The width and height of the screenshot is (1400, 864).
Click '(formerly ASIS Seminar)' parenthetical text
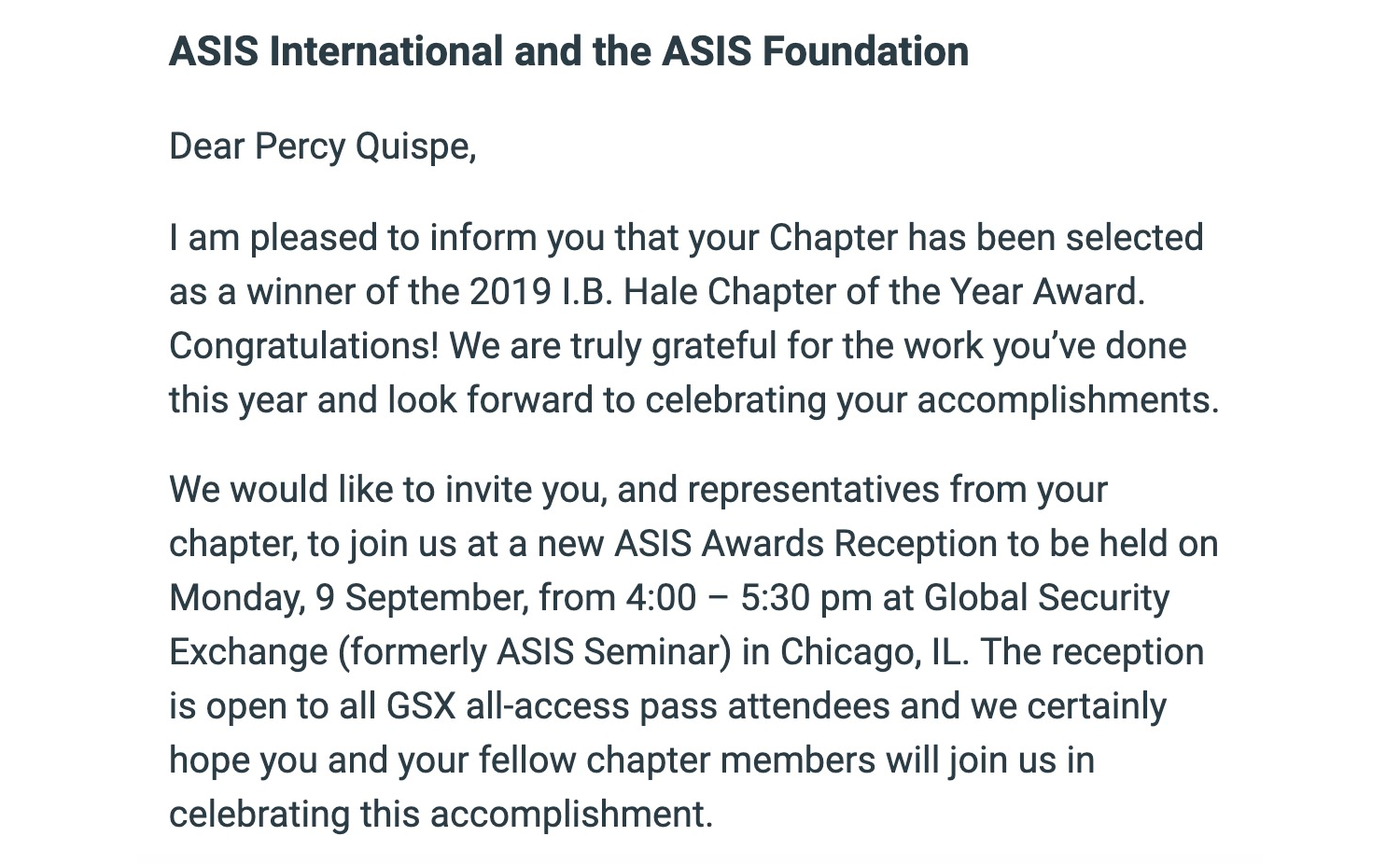(x=535, y=653)
